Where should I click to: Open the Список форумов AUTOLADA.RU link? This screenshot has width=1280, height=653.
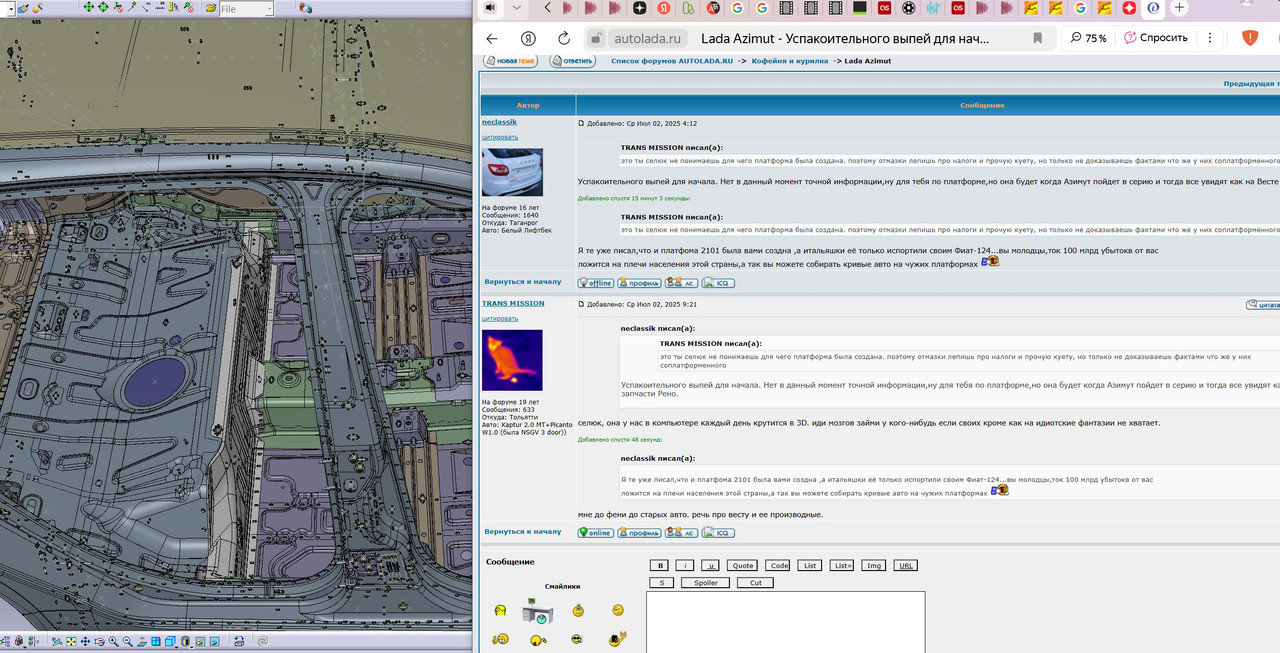[672, 61]
